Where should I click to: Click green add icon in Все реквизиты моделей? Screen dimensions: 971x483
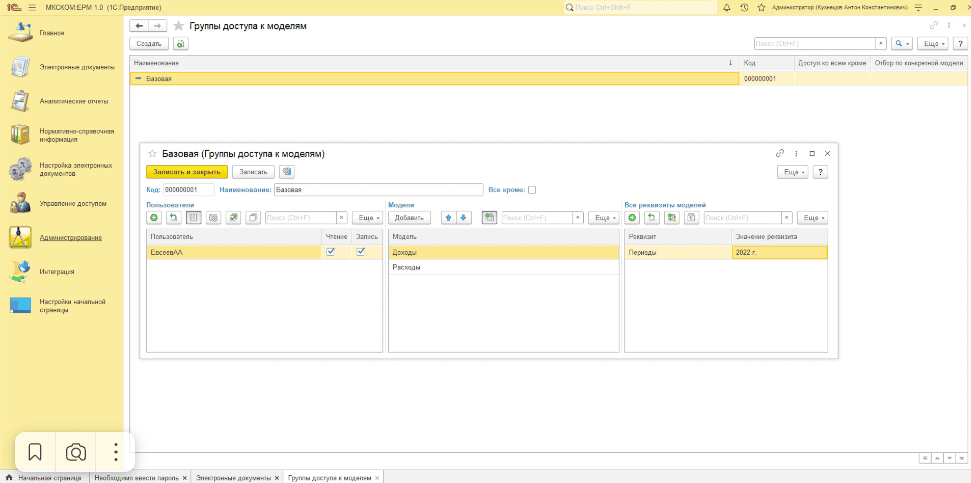click(632, 217)
